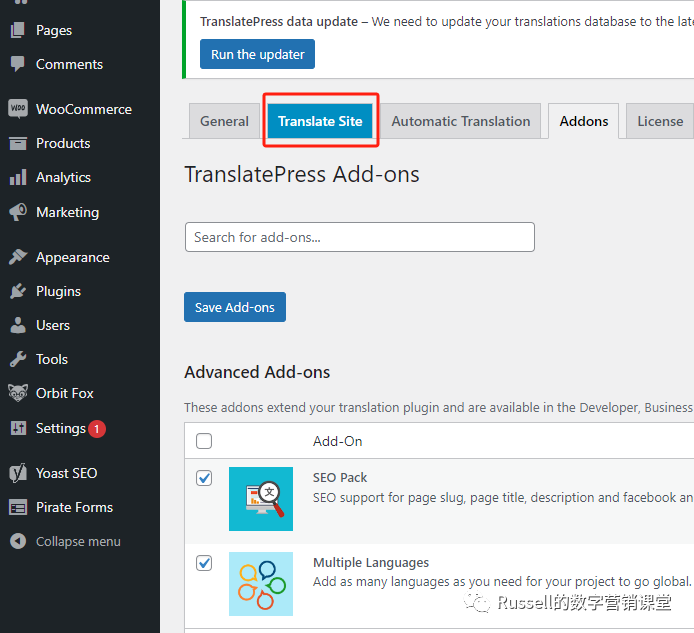This screenshot has height=633, width=694.
Task: Focus the Search for add-ons field
Action: pyautogui.click(x=360, y=237)
